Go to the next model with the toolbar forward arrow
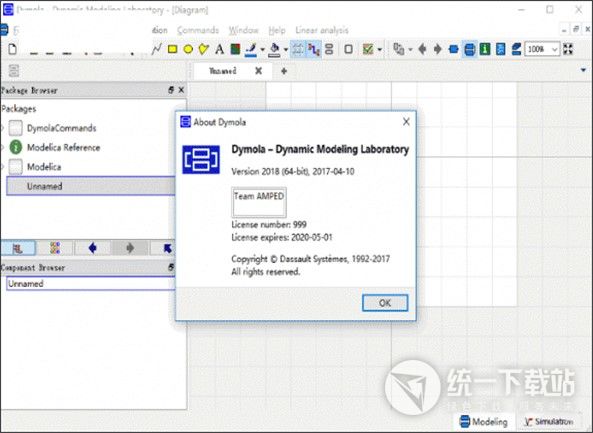The height and width of the screenshot is (433, 593). point(438,49)
